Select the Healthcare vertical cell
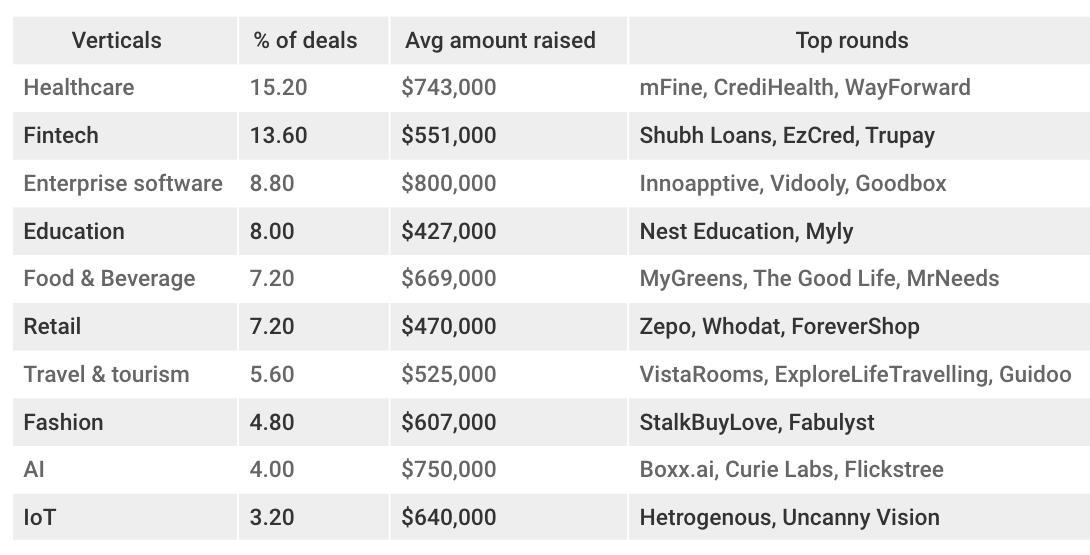The width and height of the screenshot is (1090, 555). point(78,87)
